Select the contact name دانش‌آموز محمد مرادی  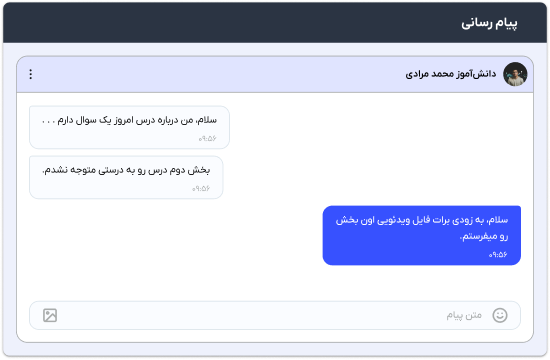(x=451, y=74)
